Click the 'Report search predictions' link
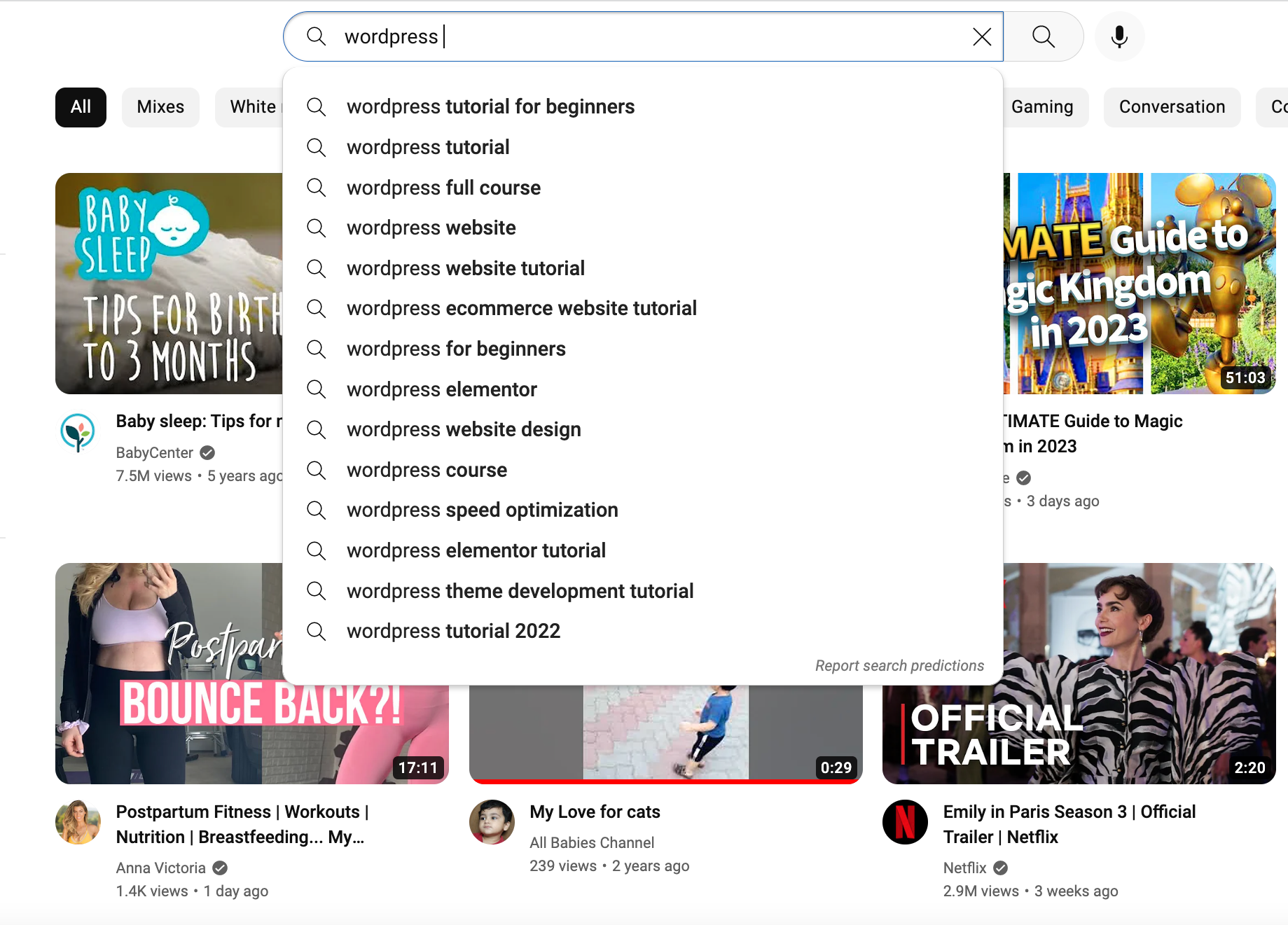The height and width of the screenshot is (925, 1288). click(899, 665)
